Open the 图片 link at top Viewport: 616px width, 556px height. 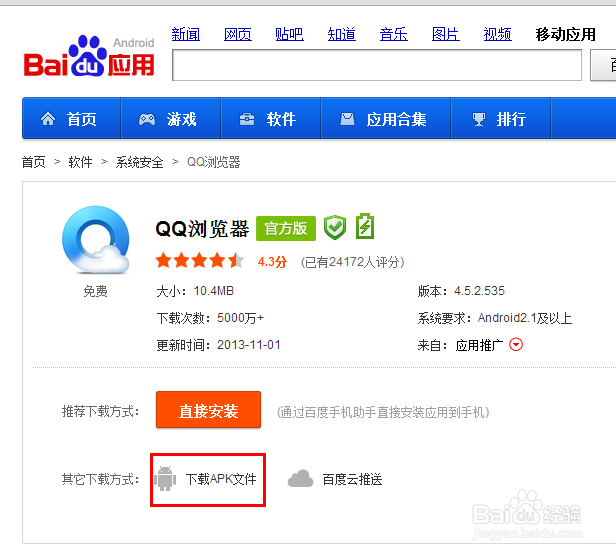click(x=446, y=34)
